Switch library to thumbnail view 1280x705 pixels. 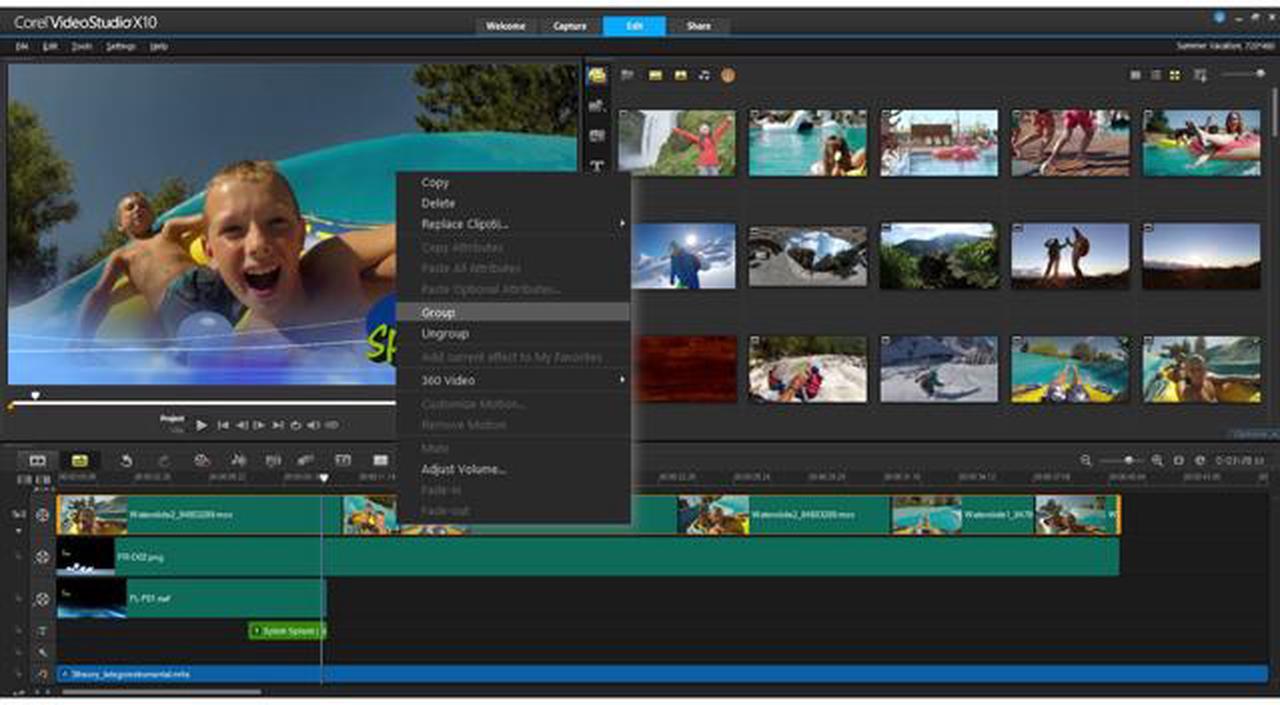coord(1175,75)
